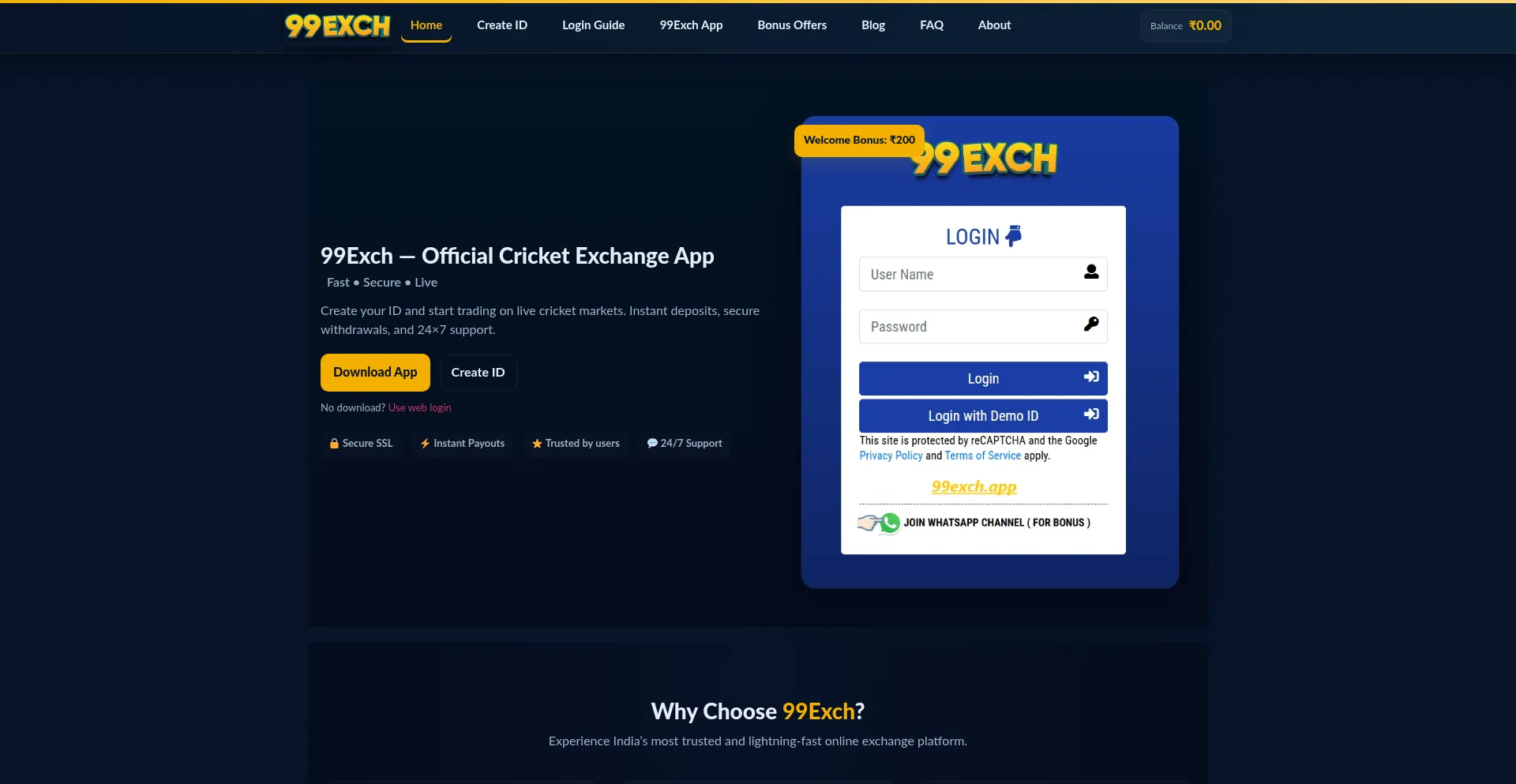Click the star icon on Trusted by users
This screenshot has width=1516, height=784.
click(537, 444)
